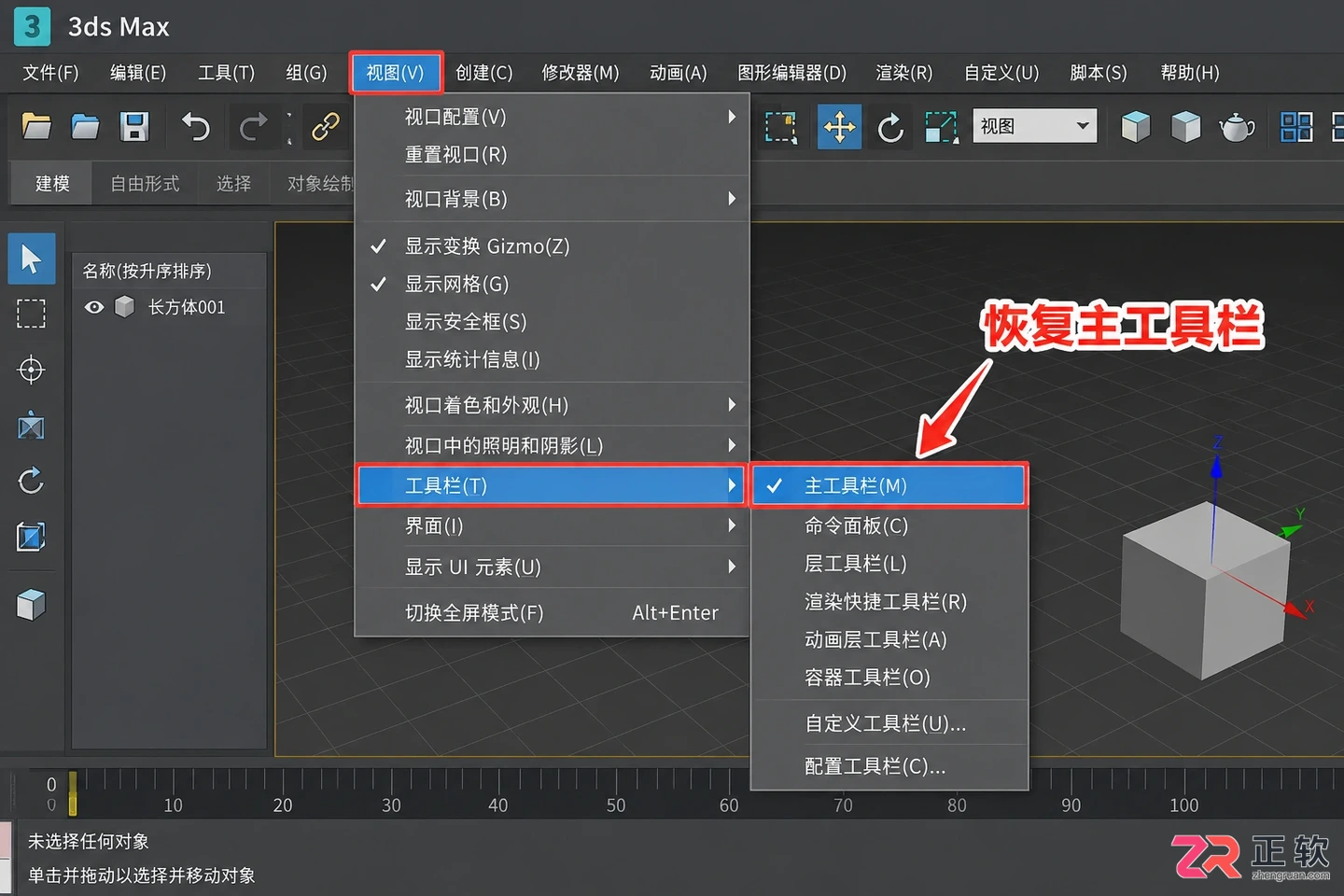Expand the 显示 UI 元素(U) submenu
Viewport: 1344px width, 896px height.
click(x=553, y=567)
